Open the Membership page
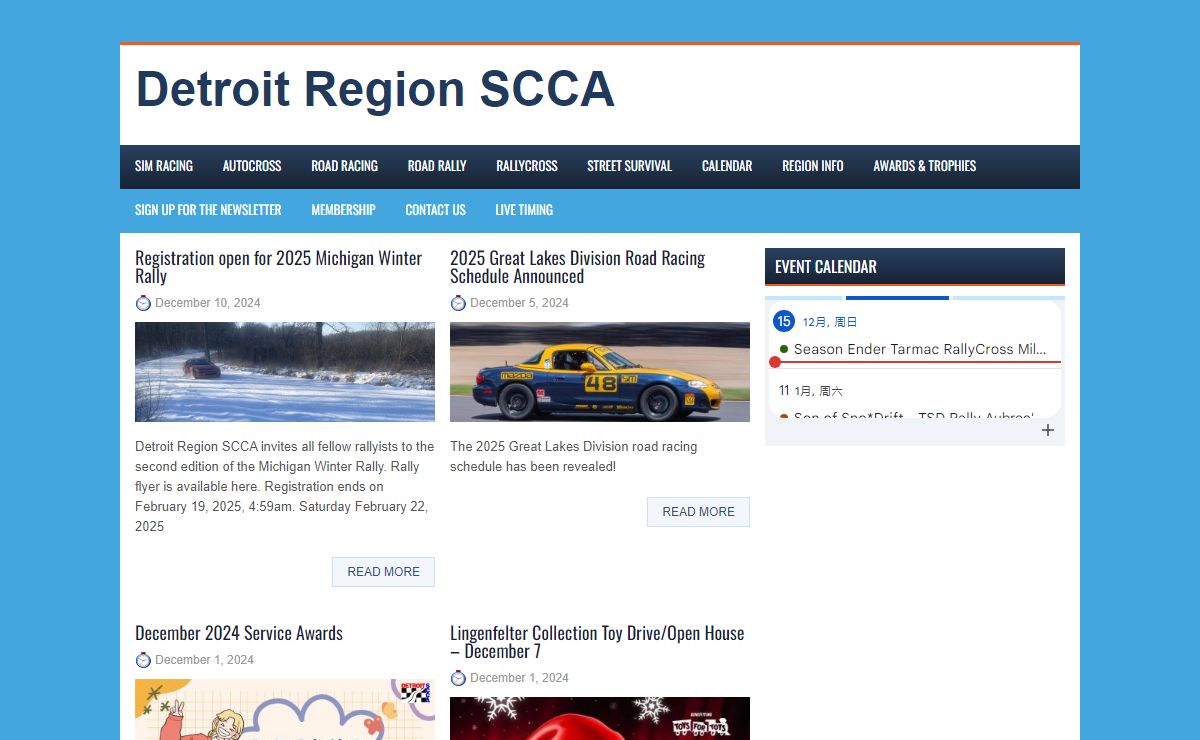The height and width of the screenshot is (740, 1200). pyautogui.click(x=343, y=210)
